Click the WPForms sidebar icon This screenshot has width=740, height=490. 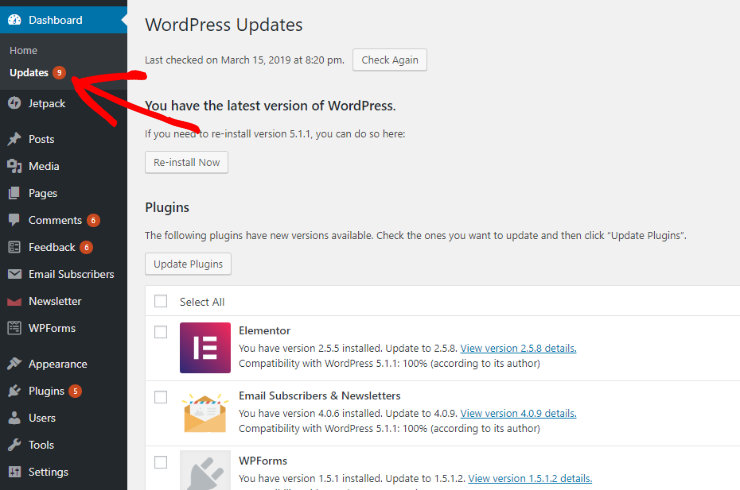[x=15, y=328]
